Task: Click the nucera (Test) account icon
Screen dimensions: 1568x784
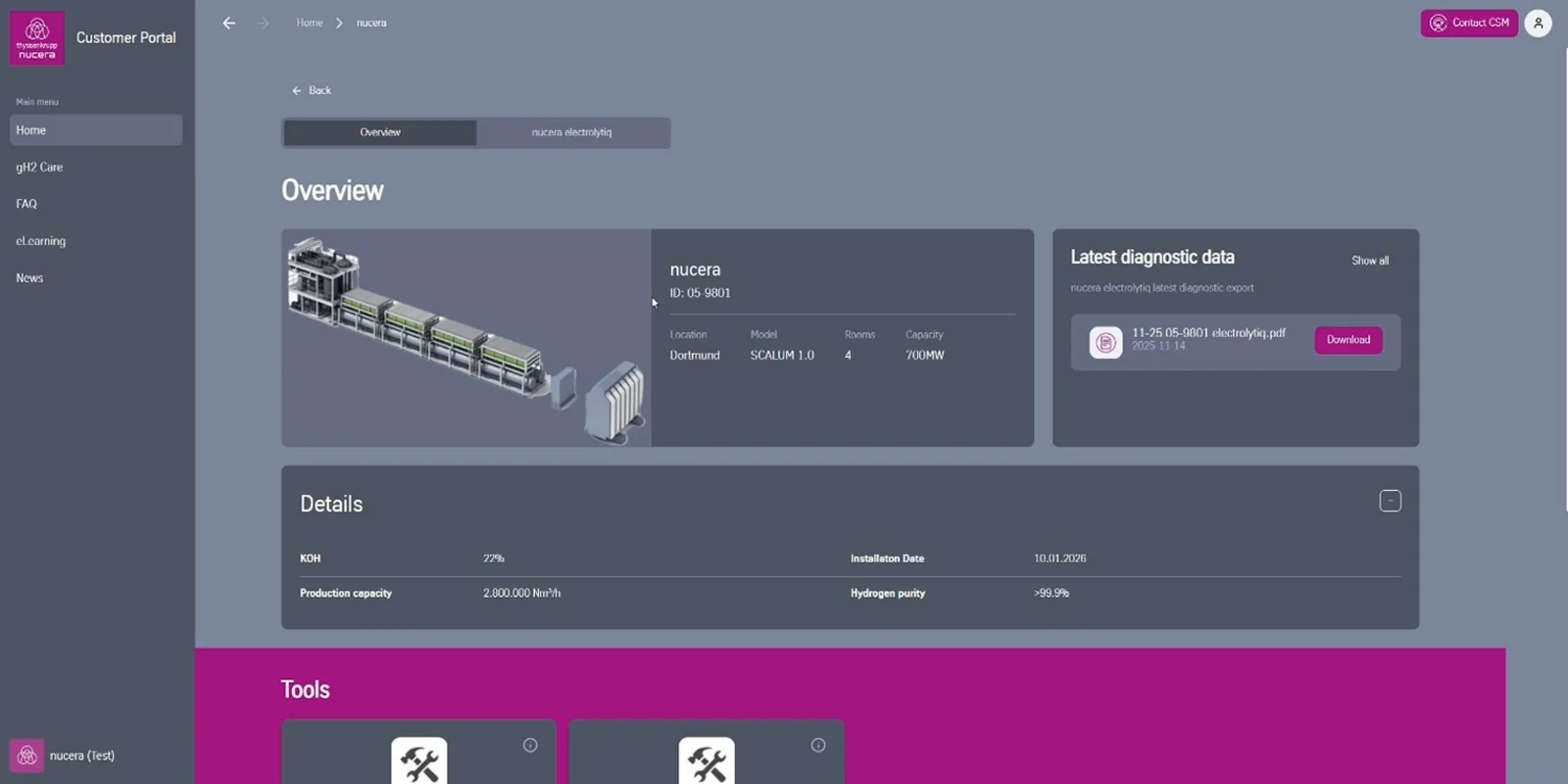Action: (x=27, y=756)
